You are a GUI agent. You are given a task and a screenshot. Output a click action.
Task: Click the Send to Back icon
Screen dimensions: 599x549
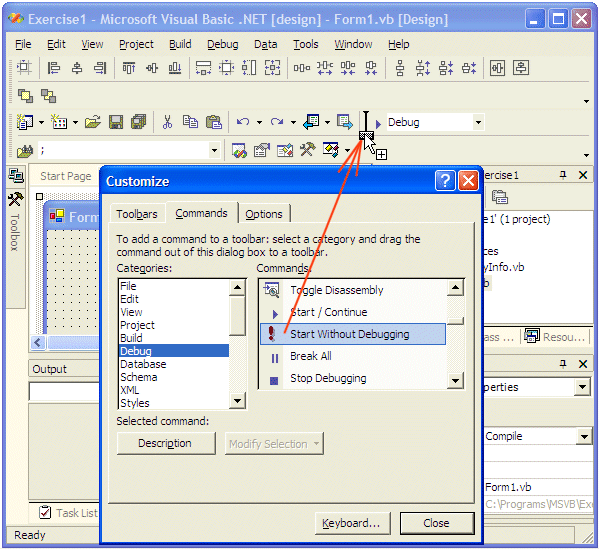(x=49, y=96)
